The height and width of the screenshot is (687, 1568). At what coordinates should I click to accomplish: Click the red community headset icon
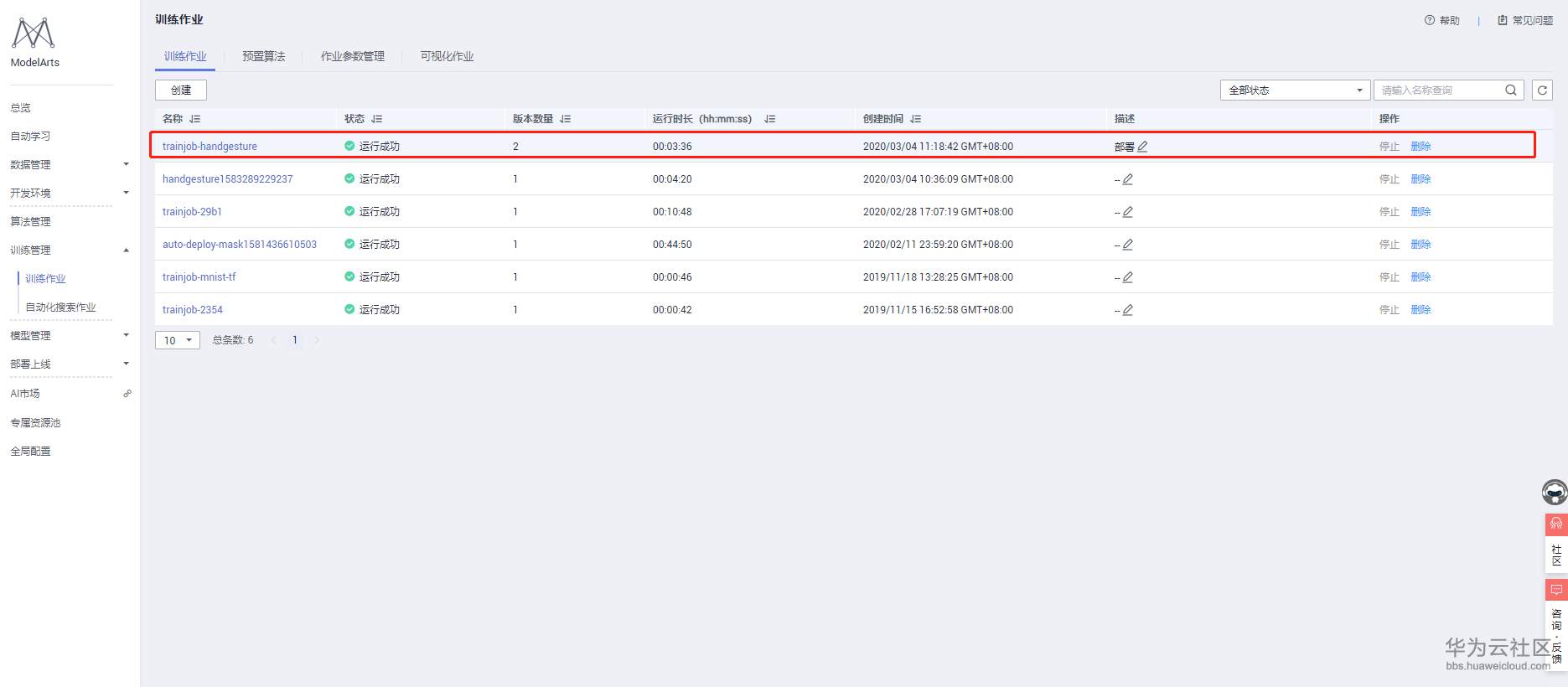(x=1556, y=524)
